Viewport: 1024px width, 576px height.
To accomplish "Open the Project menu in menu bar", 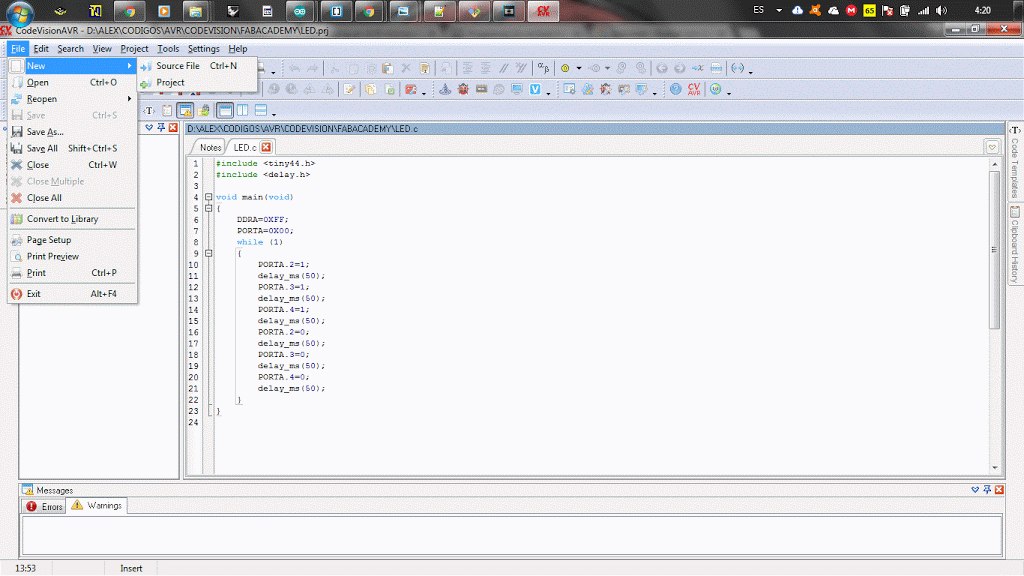I will (x=134, y=48).
